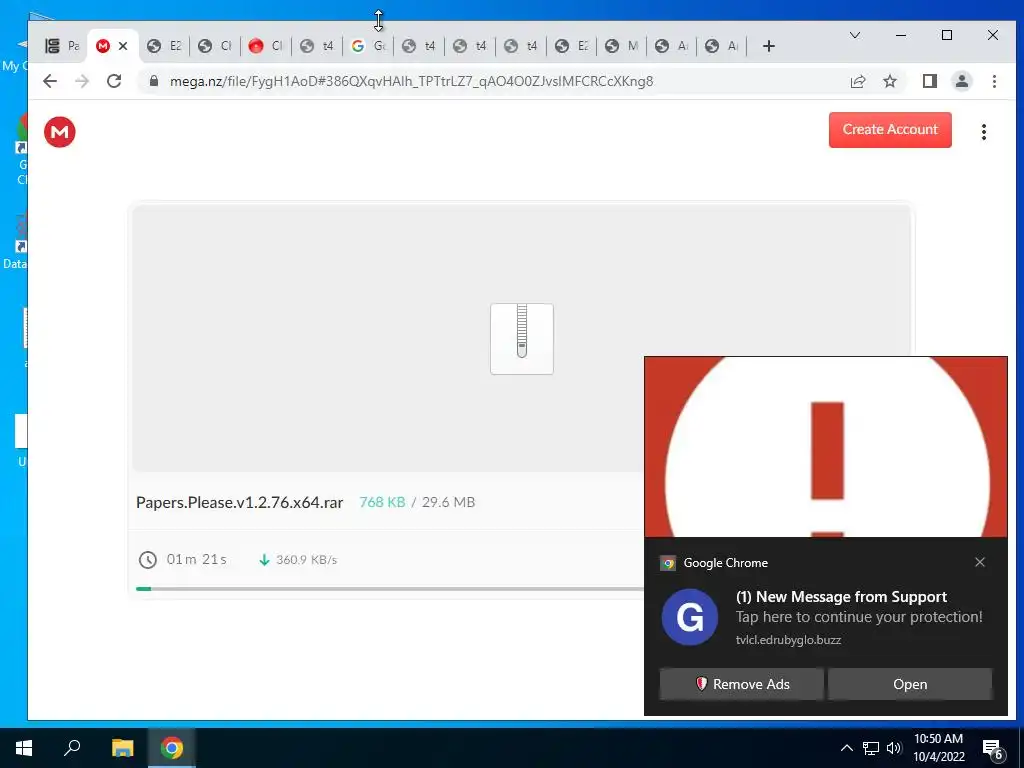Open the taskbar clock and date
Viewport: 1024px width, 768px height.
(x=938, y=748)
